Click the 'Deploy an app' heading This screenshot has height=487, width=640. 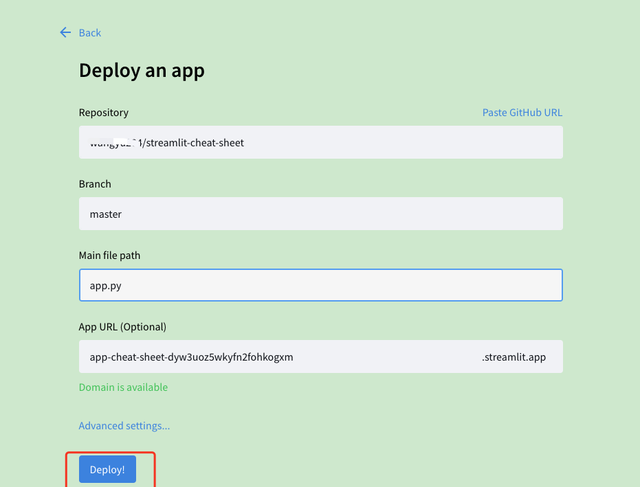click(x=141, y=71)
